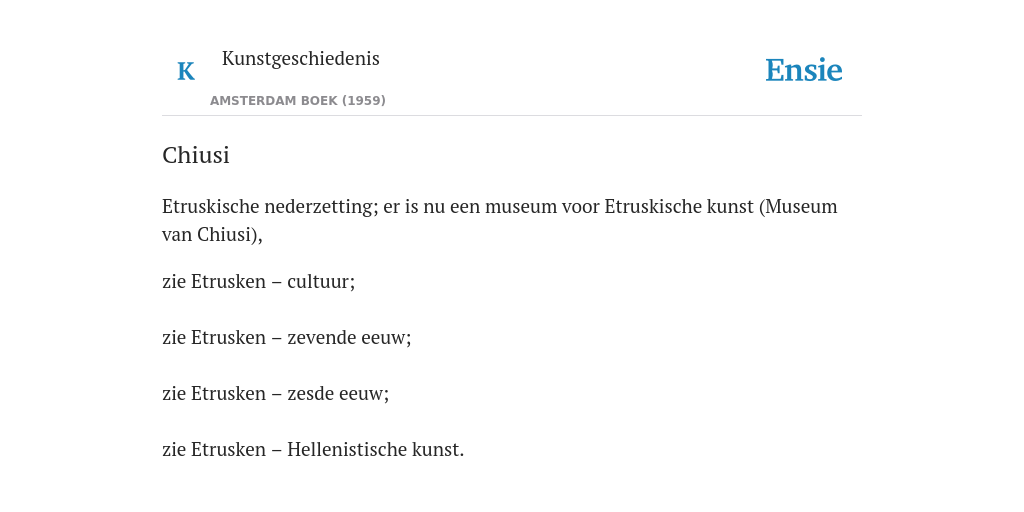The width and height of the screenshot is (1024, 512).
Task: Click the Chiusi article heading
Action: 196,155
